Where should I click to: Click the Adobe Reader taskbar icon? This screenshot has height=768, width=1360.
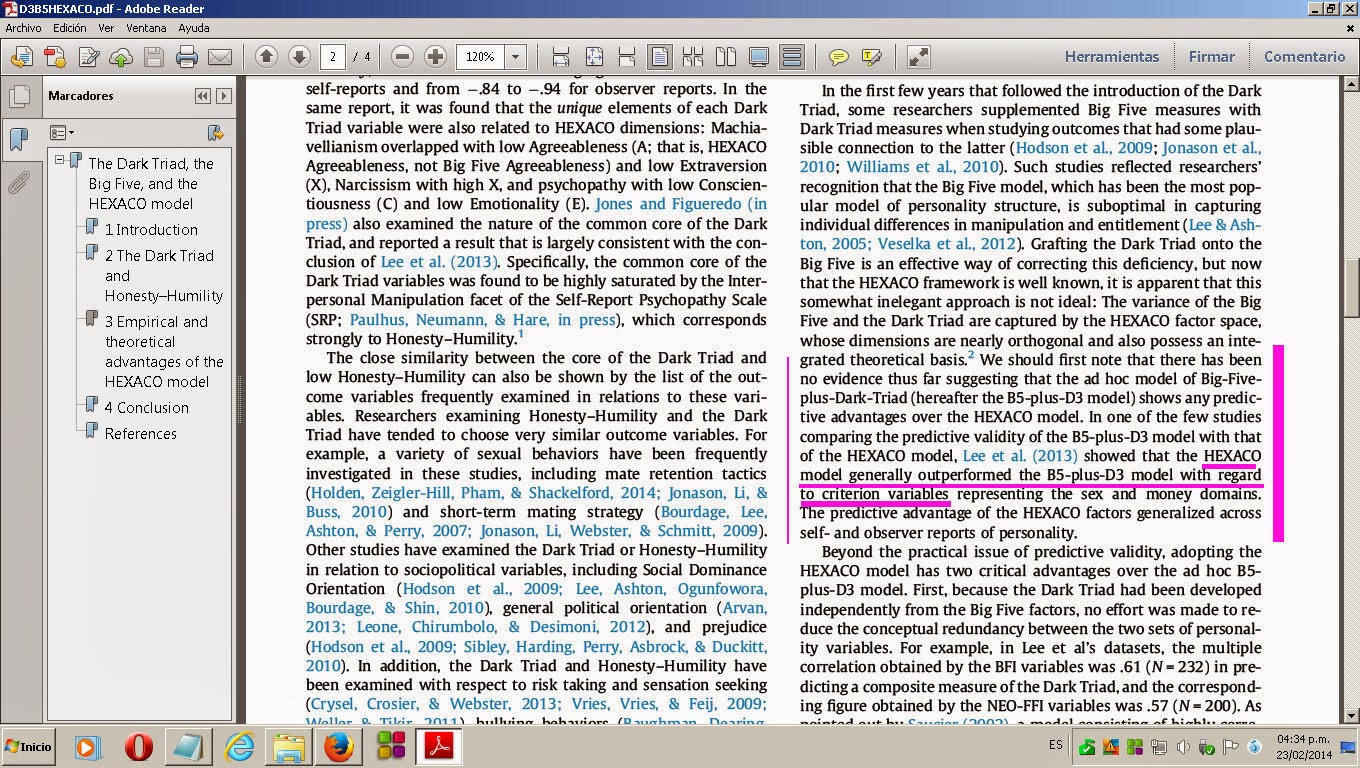point(439,746)
